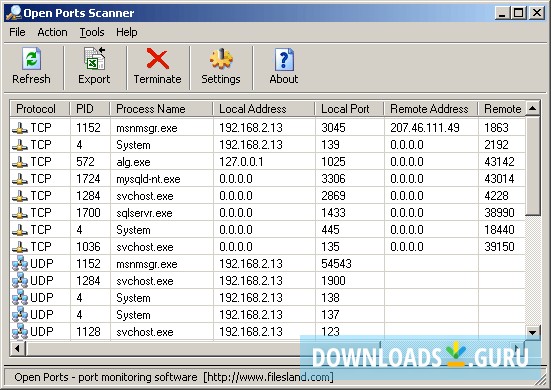Click remote port 38990
551x390 pixels.
[x=499, y=213]
